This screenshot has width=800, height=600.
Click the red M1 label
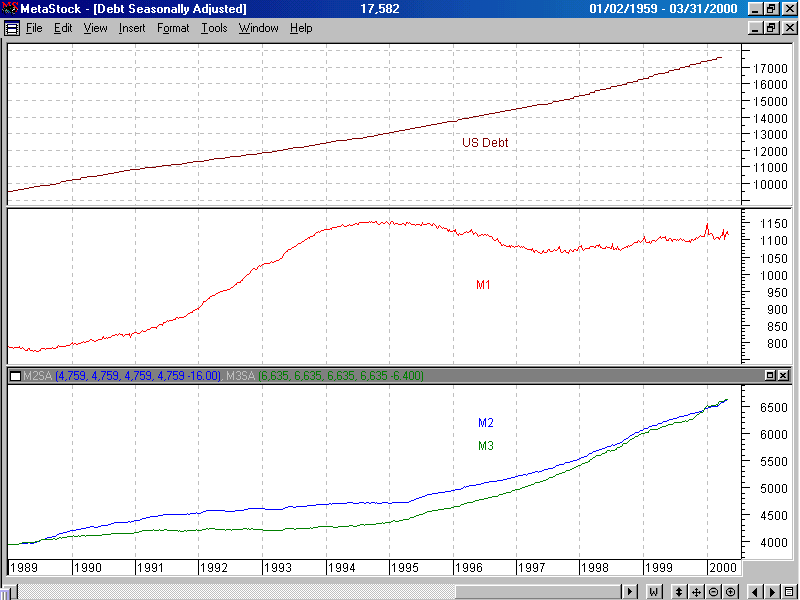point(483,285)
